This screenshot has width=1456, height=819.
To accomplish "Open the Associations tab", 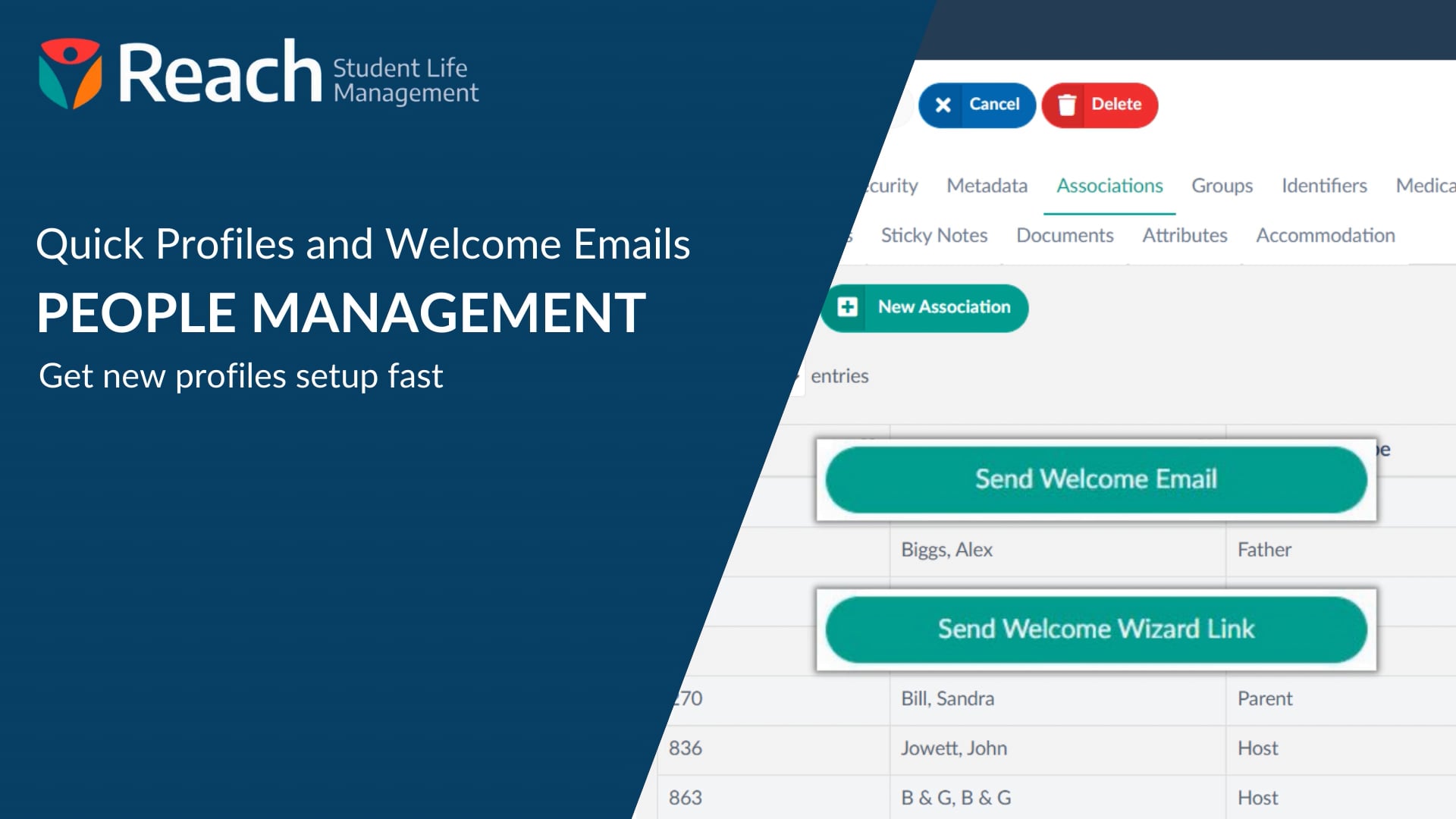I will pos(1109,186).
